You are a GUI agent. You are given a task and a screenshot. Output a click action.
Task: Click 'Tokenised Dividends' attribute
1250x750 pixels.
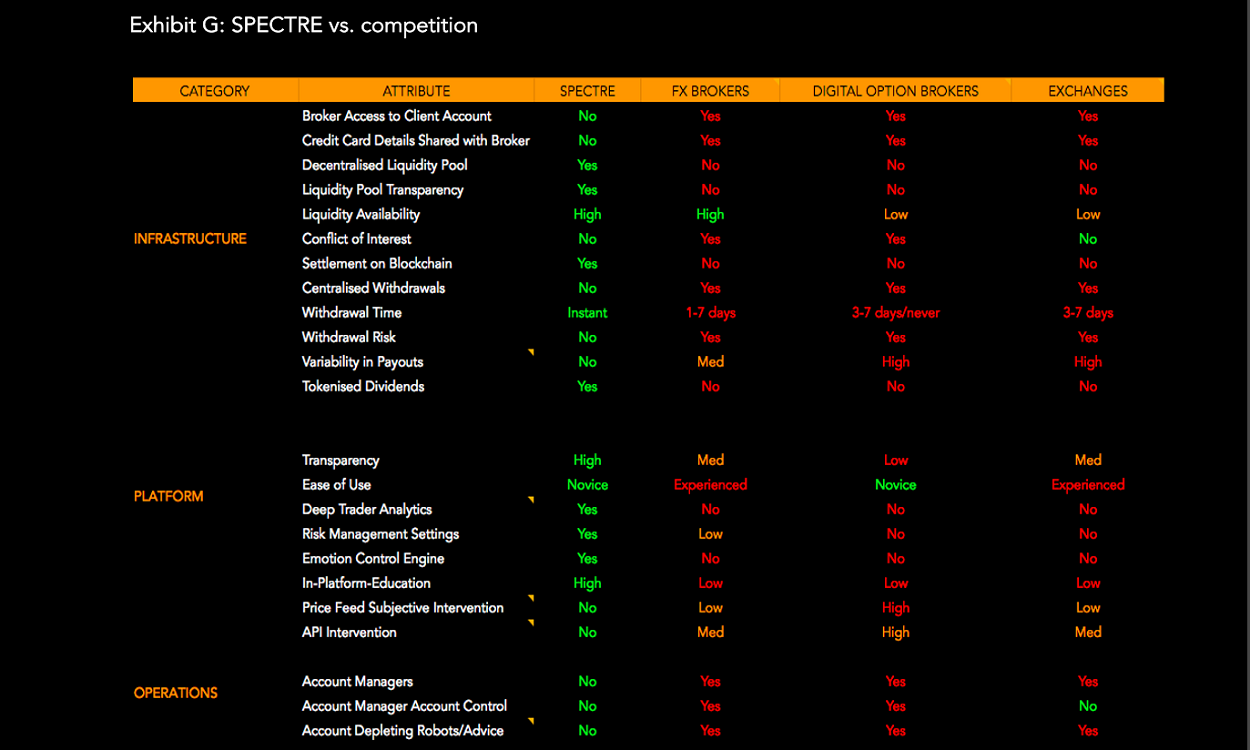pyautogui.click(x=363, y=386)
